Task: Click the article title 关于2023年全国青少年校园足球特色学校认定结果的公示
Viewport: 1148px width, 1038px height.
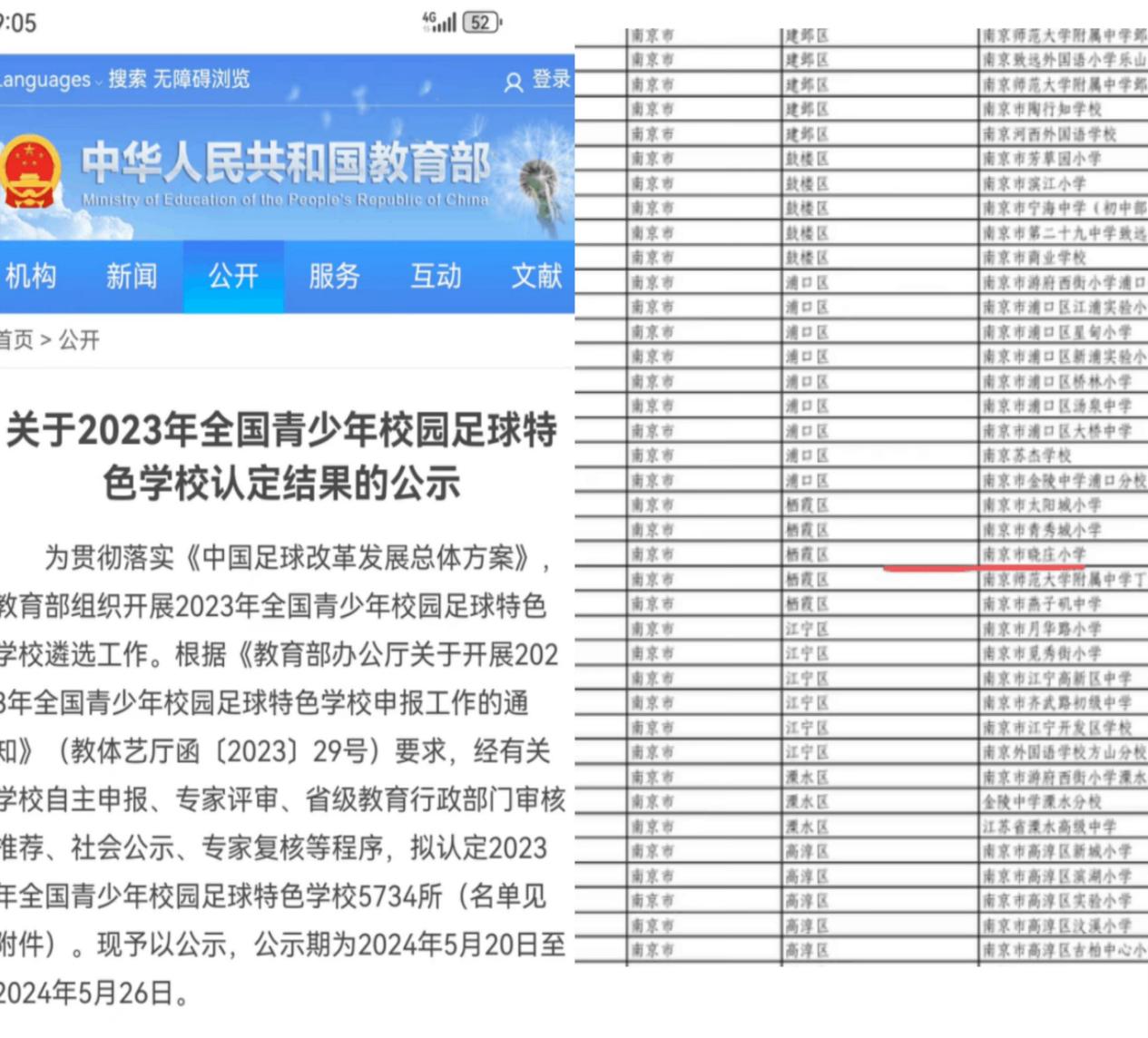Action: pos(281,456)
